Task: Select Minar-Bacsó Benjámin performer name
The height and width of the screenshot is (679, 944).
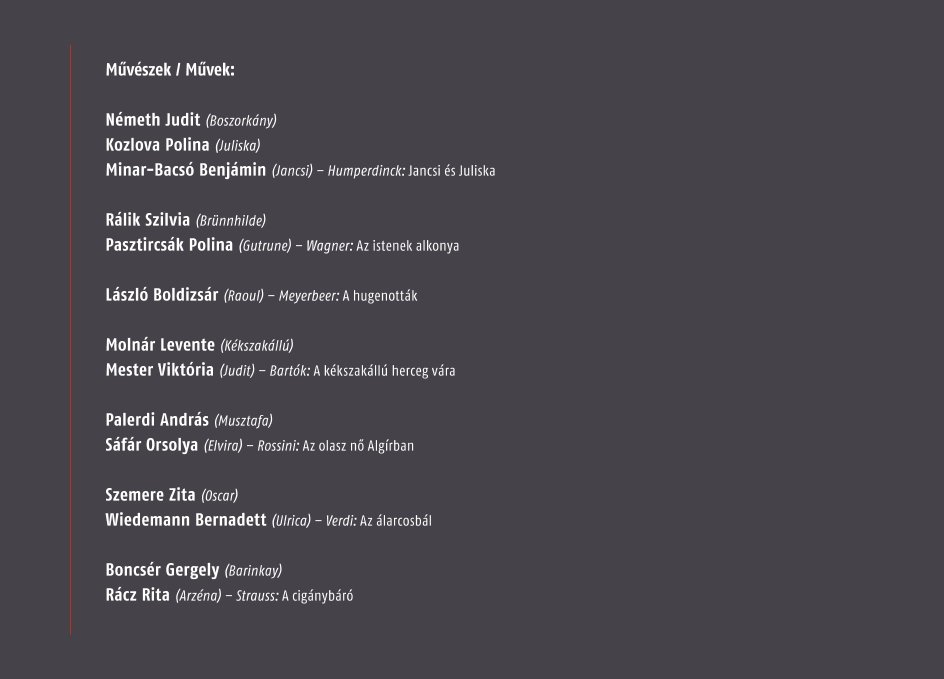Action: pos(185,170)
